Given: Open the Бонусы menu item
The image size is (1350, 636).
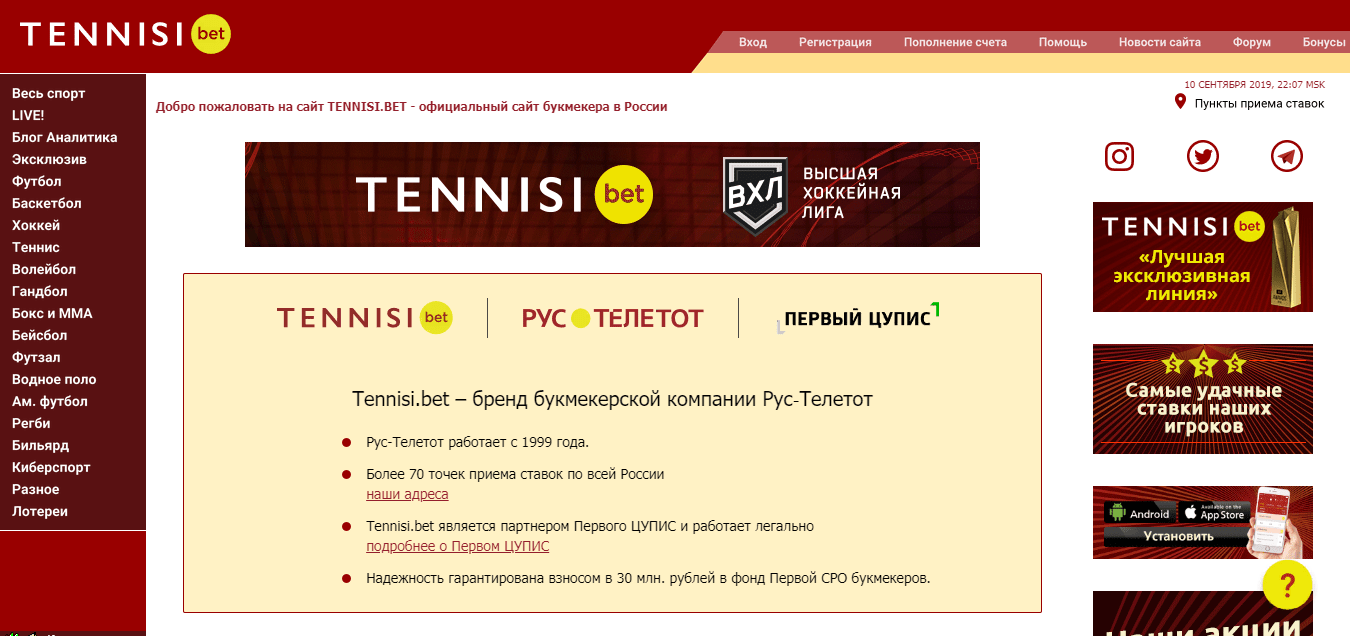Looking at the screenshot, I should click(x=1324, y=42).
